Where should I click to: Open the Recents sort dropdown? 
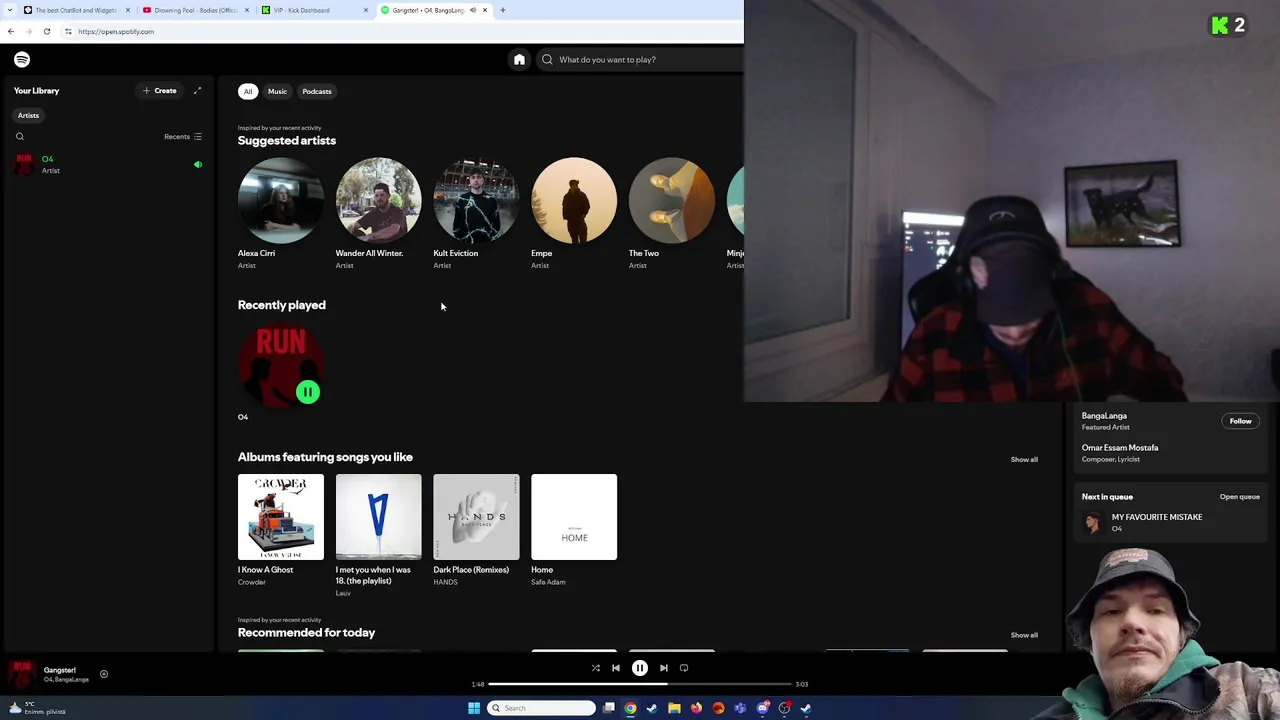183,137
